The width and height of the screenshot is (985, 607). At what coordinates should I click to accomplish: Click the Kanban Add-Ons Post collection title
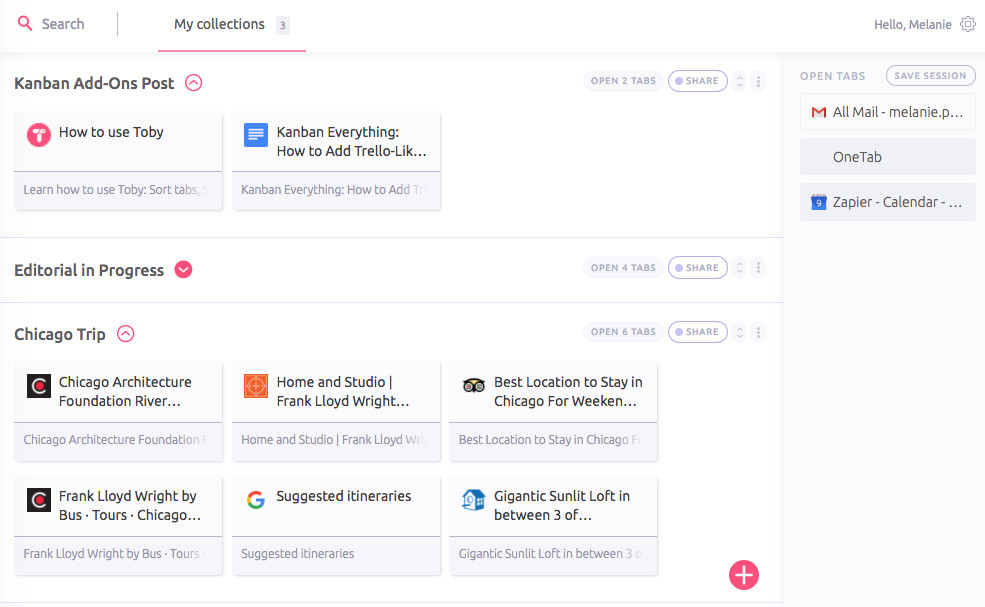tap(94, 83)
